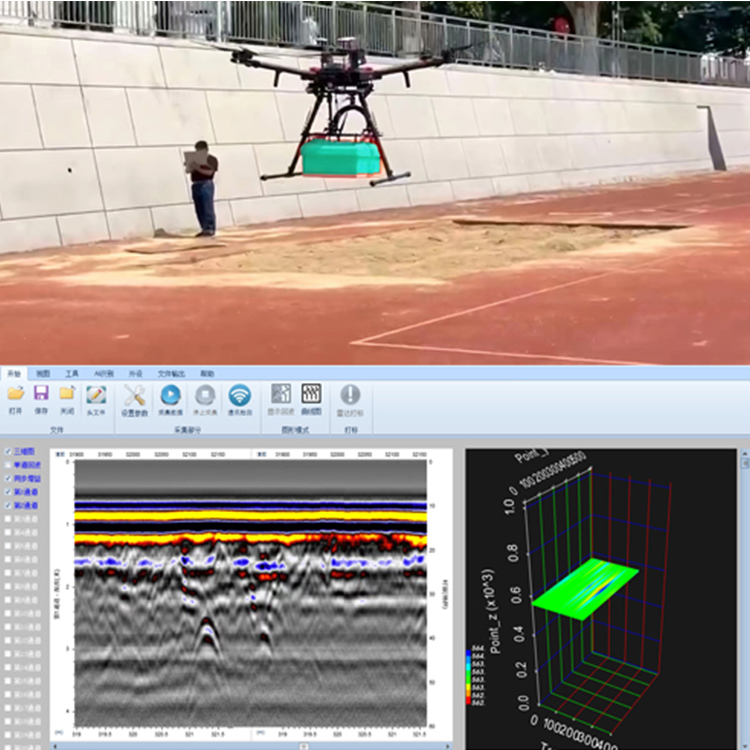Image resolution: width=750 pixels, height=750 pixels.
Task: Uncheck the 三维图 3D view checkbox
Action: [x=9, y=452]
